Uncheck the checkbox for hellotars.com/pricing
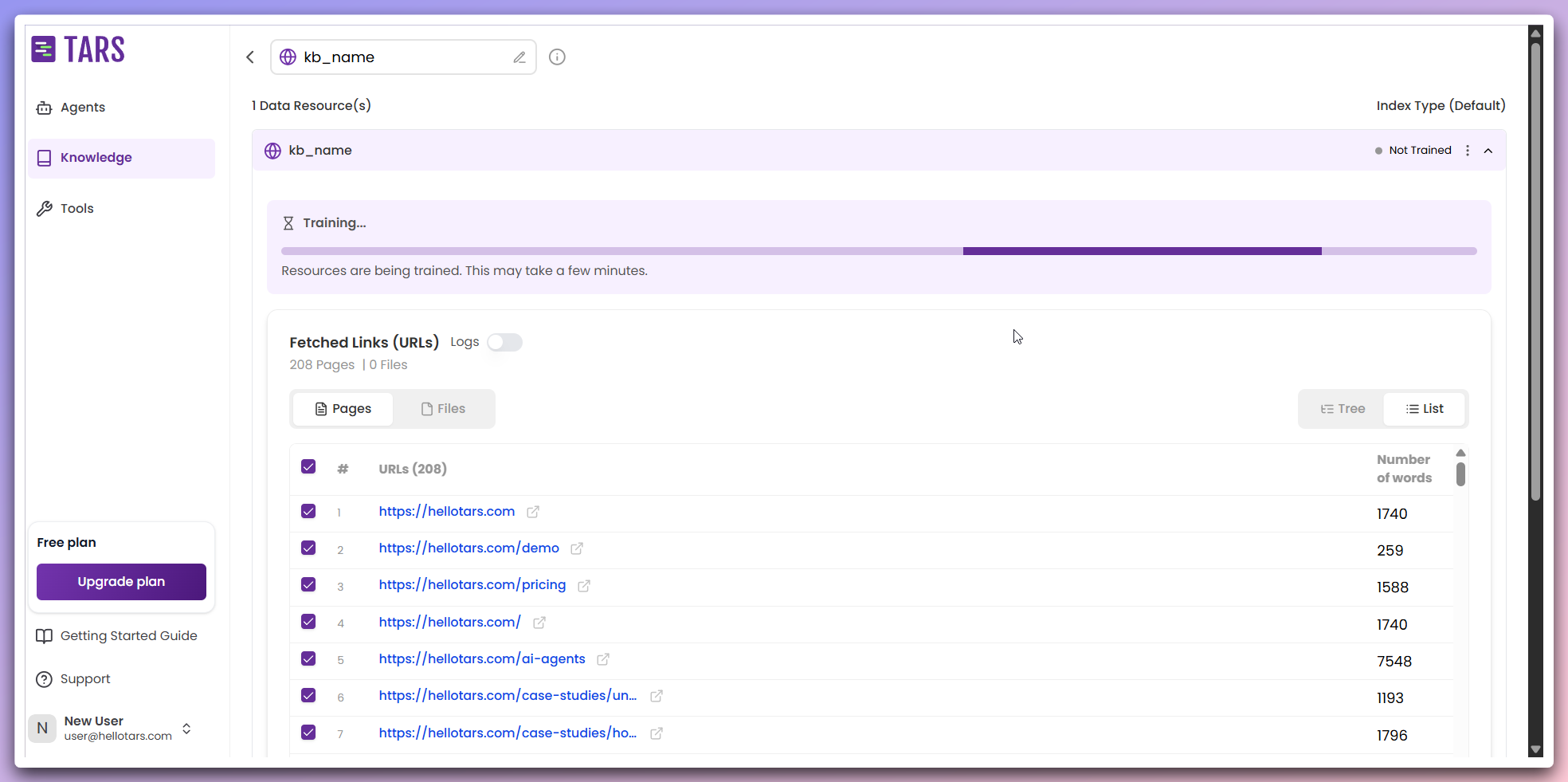The width and height of the screenshot is (1568, 782). tap(308, 584)
